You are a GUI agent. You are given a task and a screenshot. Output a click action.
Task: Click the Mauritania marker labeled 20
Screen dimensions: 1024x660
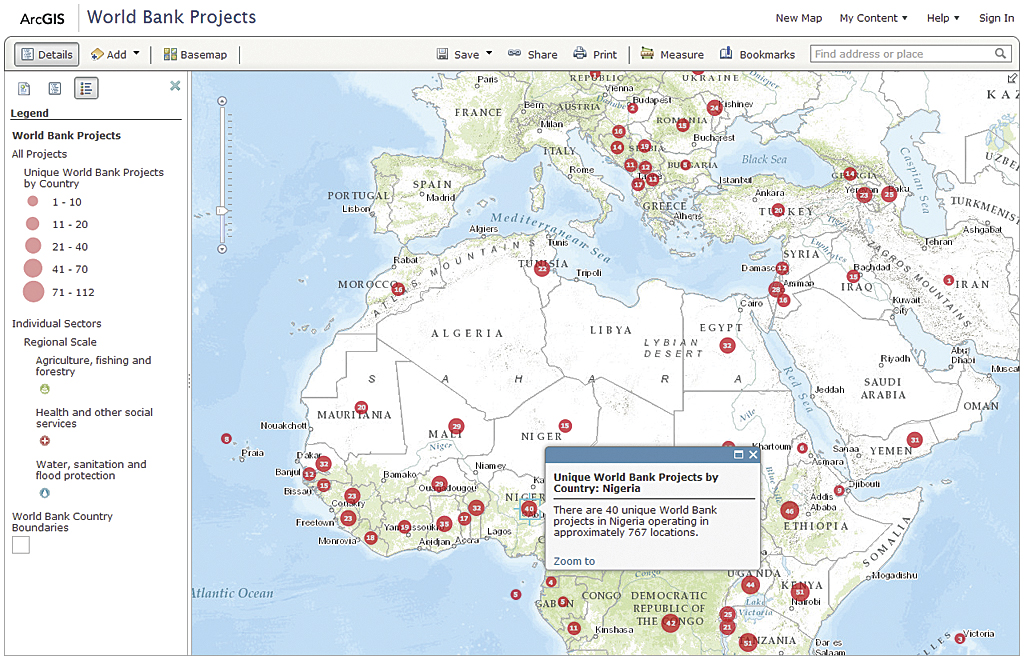[x=361, y=407]
